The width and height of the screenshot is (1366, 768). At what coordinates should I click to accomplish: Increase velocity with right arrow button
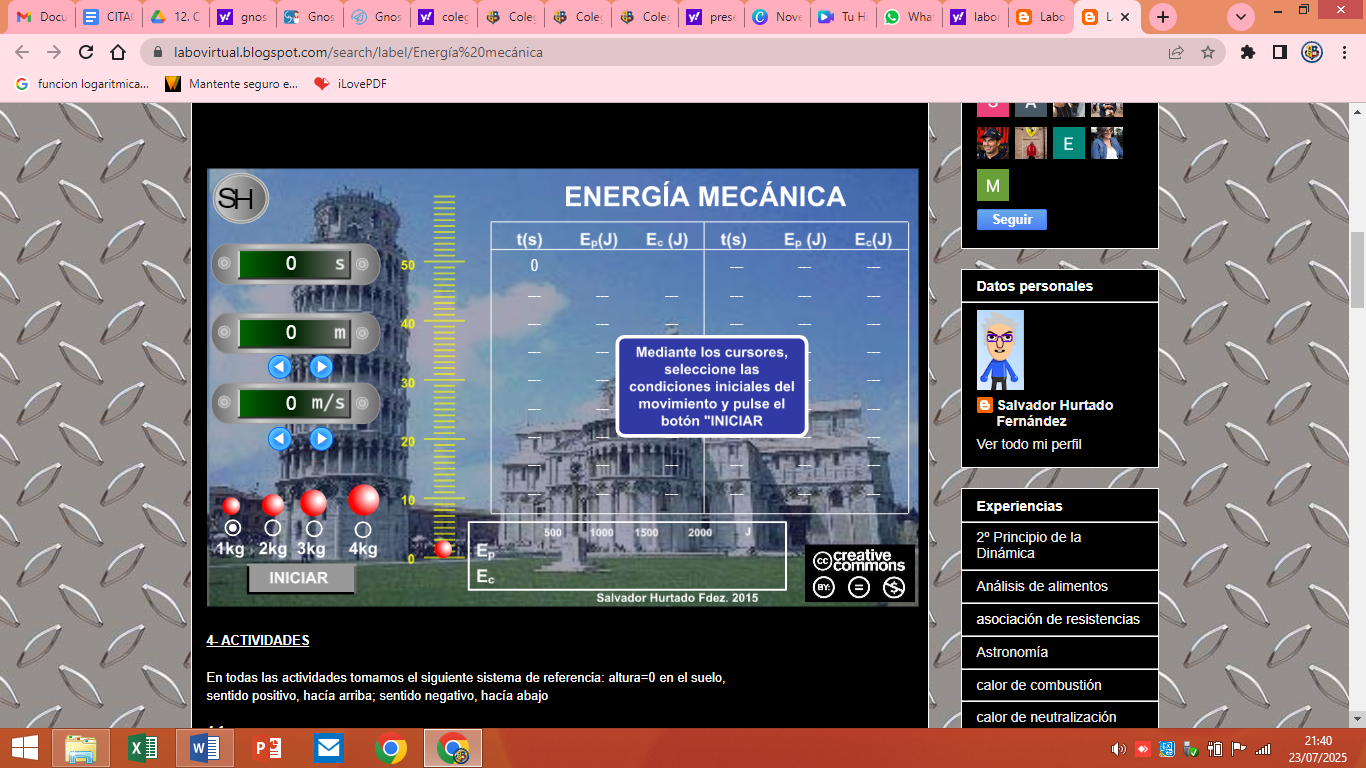tap(321, 439)
